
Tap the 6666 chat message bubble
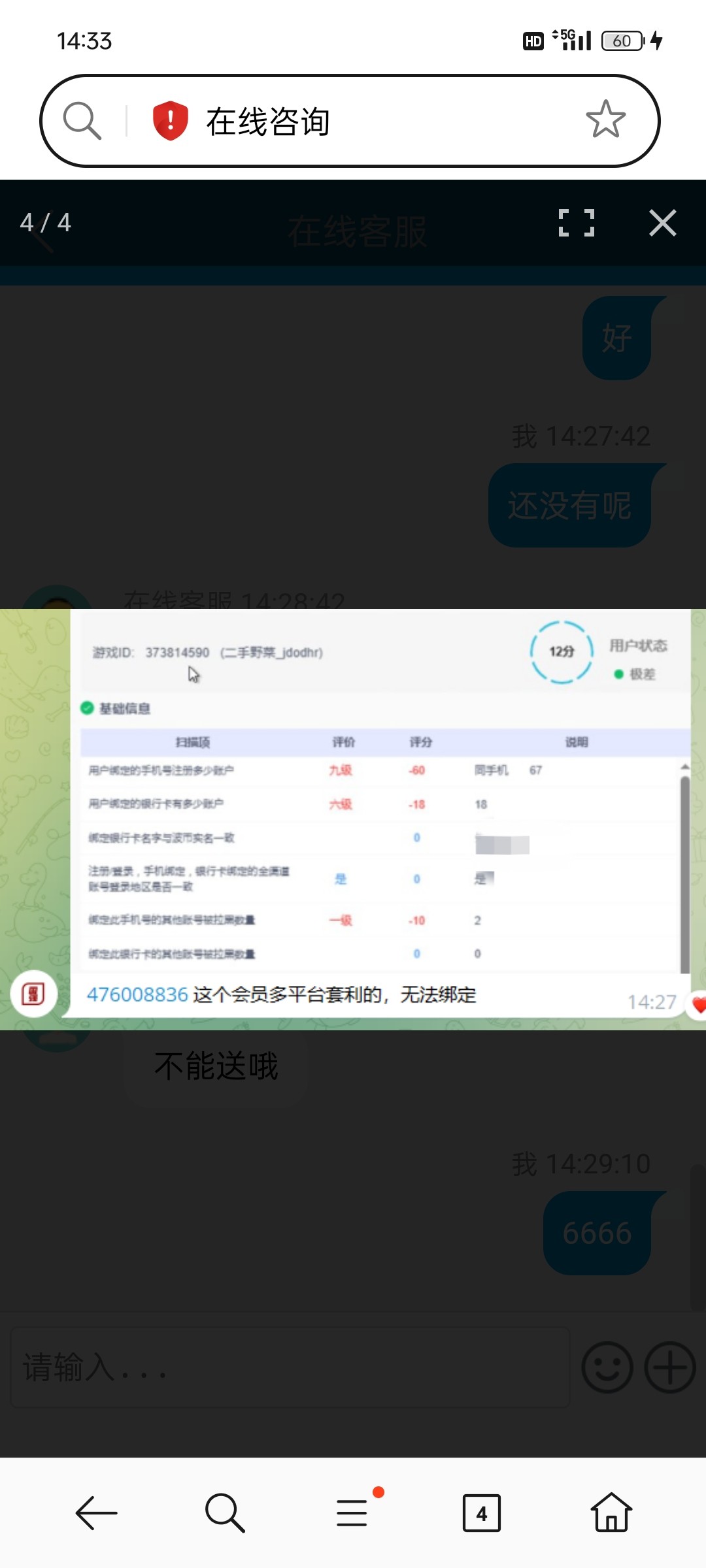[597, 1233]
